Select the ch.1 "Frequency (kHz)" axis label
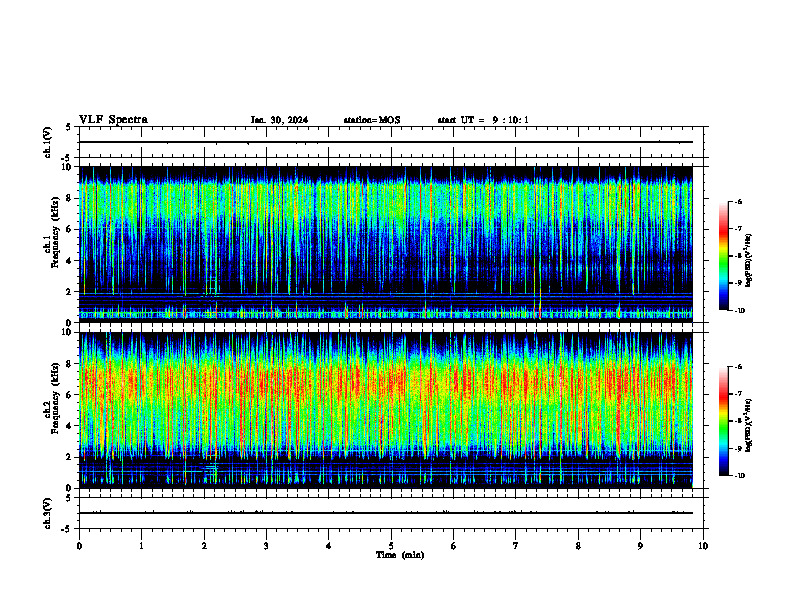The height and width of the screenshot is (612, 792). (55, 232)
